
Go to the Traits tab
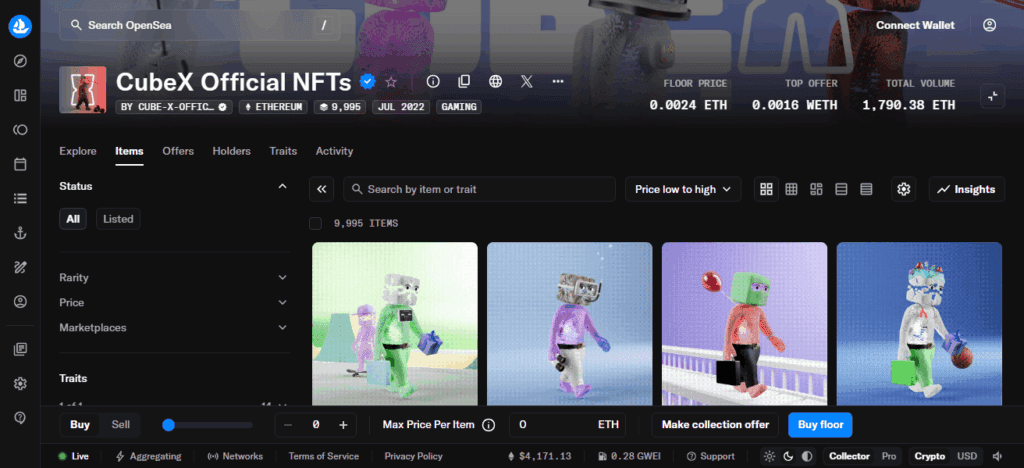283,151
